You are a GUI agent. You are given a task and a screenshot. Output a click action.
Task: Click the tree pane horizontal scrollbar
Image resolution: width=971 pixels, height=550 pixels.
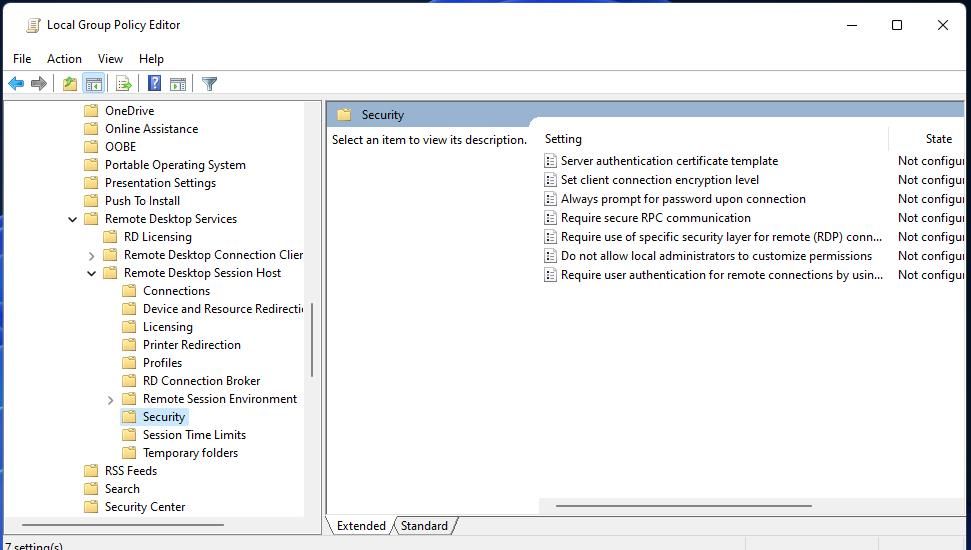pos(123,525)
